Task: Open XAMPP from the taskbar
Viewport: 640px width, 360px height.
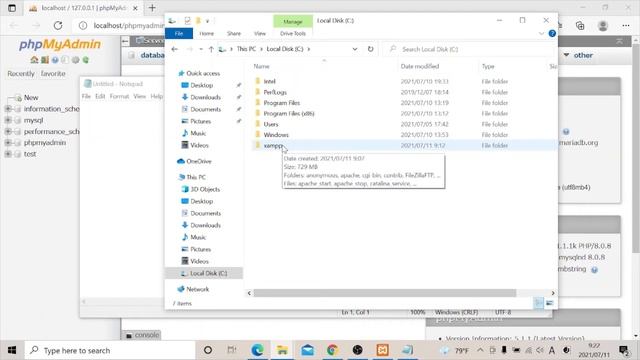Action: 382,350
